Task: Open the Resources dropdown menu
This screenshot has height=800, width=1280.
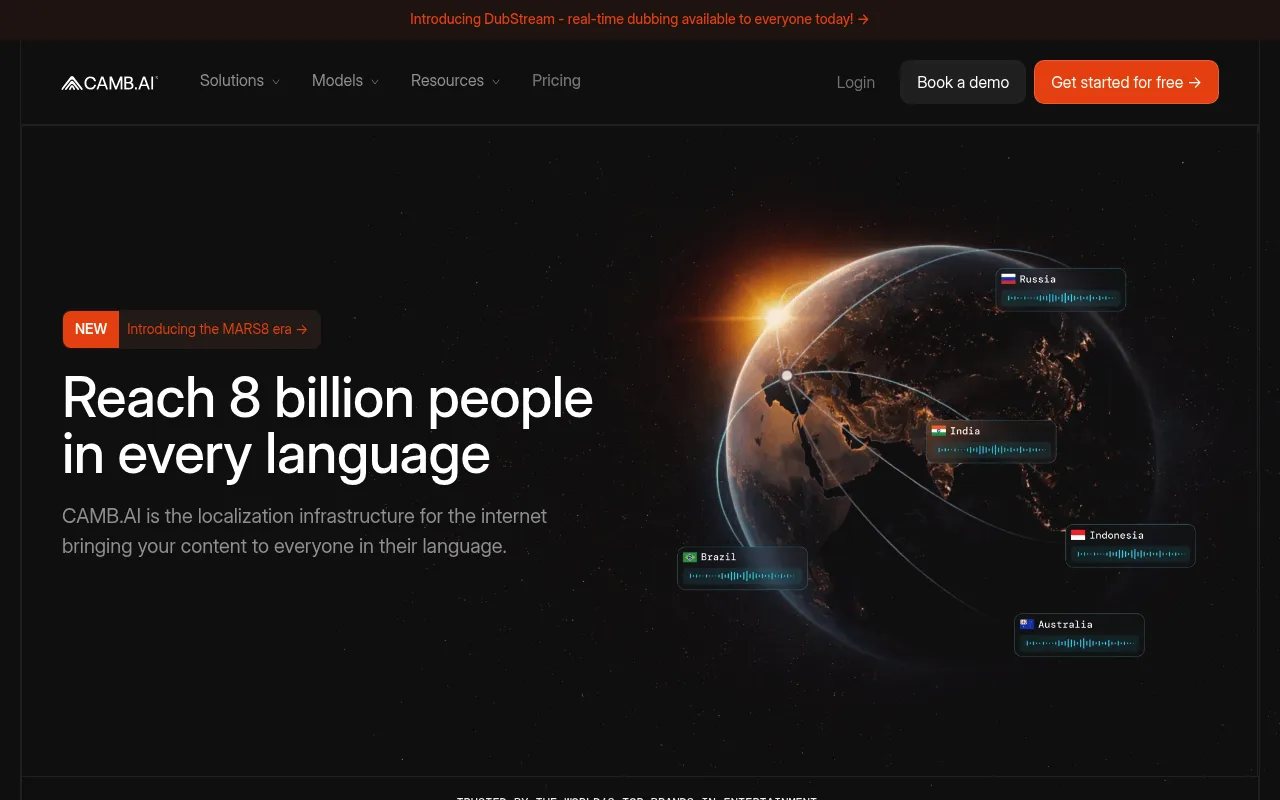Action: 456,81
